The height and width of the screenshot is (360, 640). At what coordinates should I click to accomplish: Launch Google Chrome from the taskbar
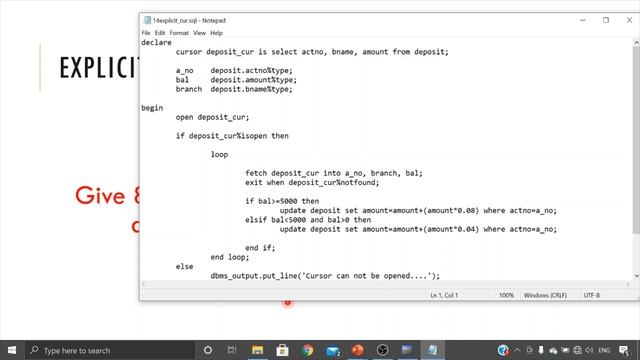coord(307,350)
